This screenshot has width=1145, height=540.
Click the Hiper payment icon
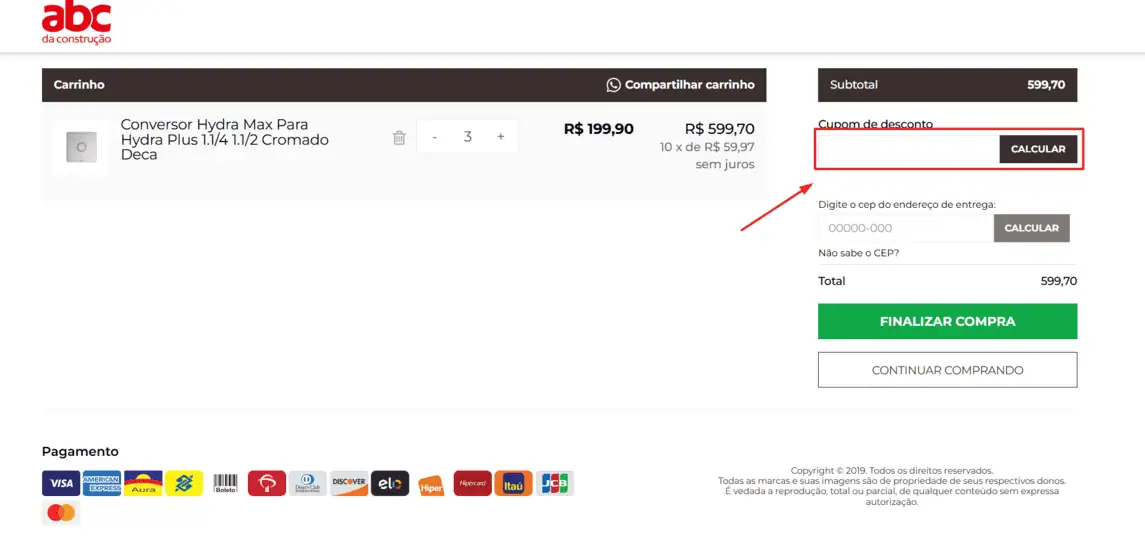431,487
